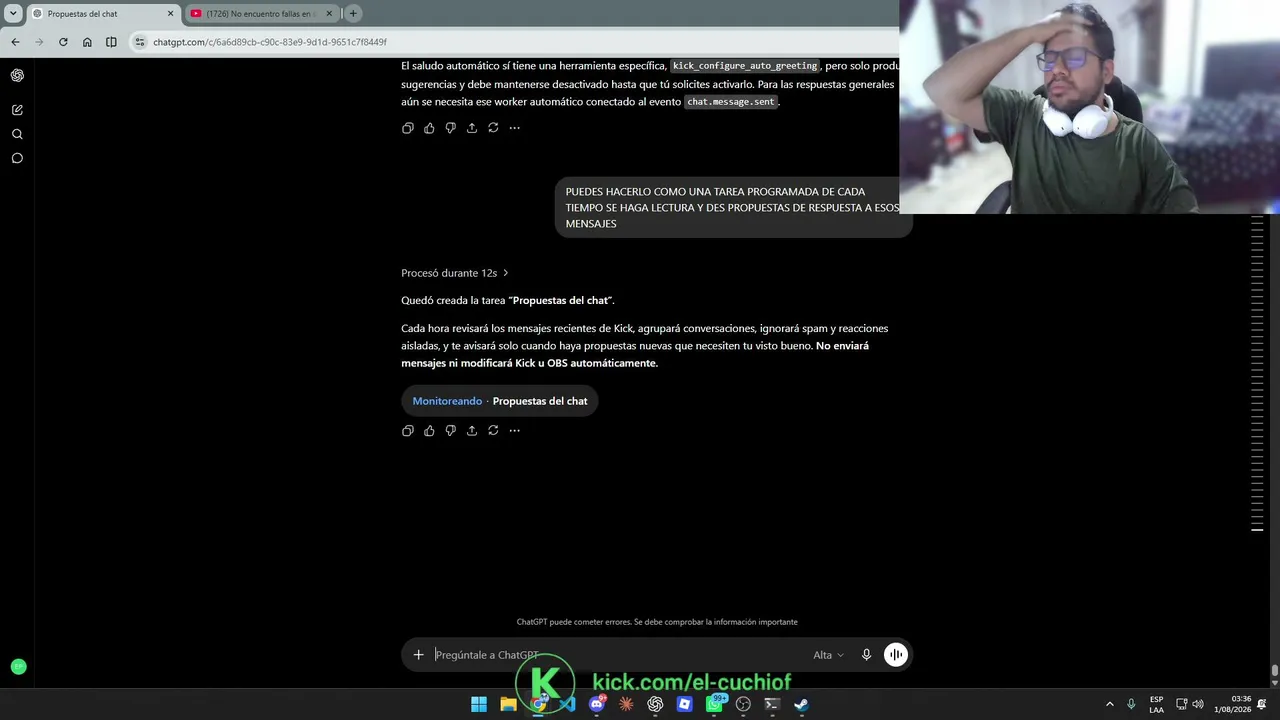Open Discord from the taskbar

point(597,704)
